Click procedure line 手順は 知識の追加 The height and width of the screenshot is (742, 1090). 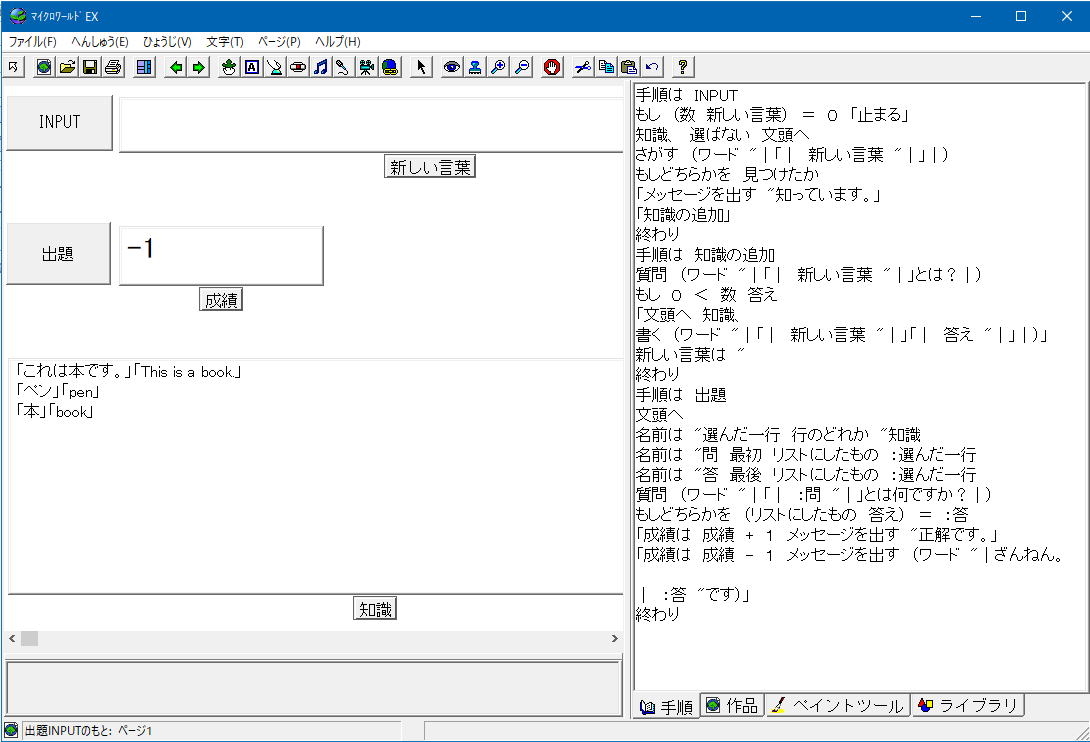(705, 255)
